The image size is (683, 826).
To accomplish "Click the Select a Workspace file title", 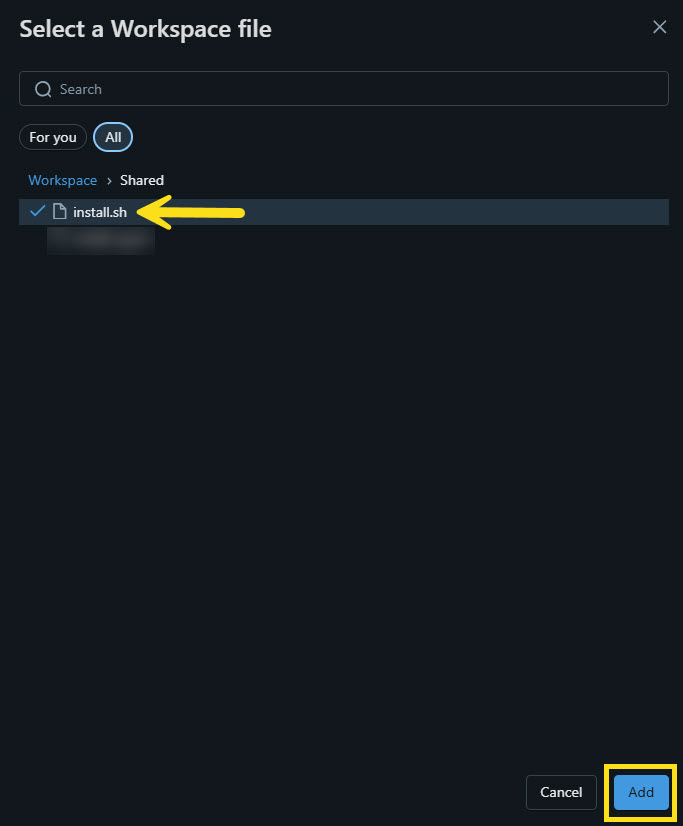I will (145, 28).
